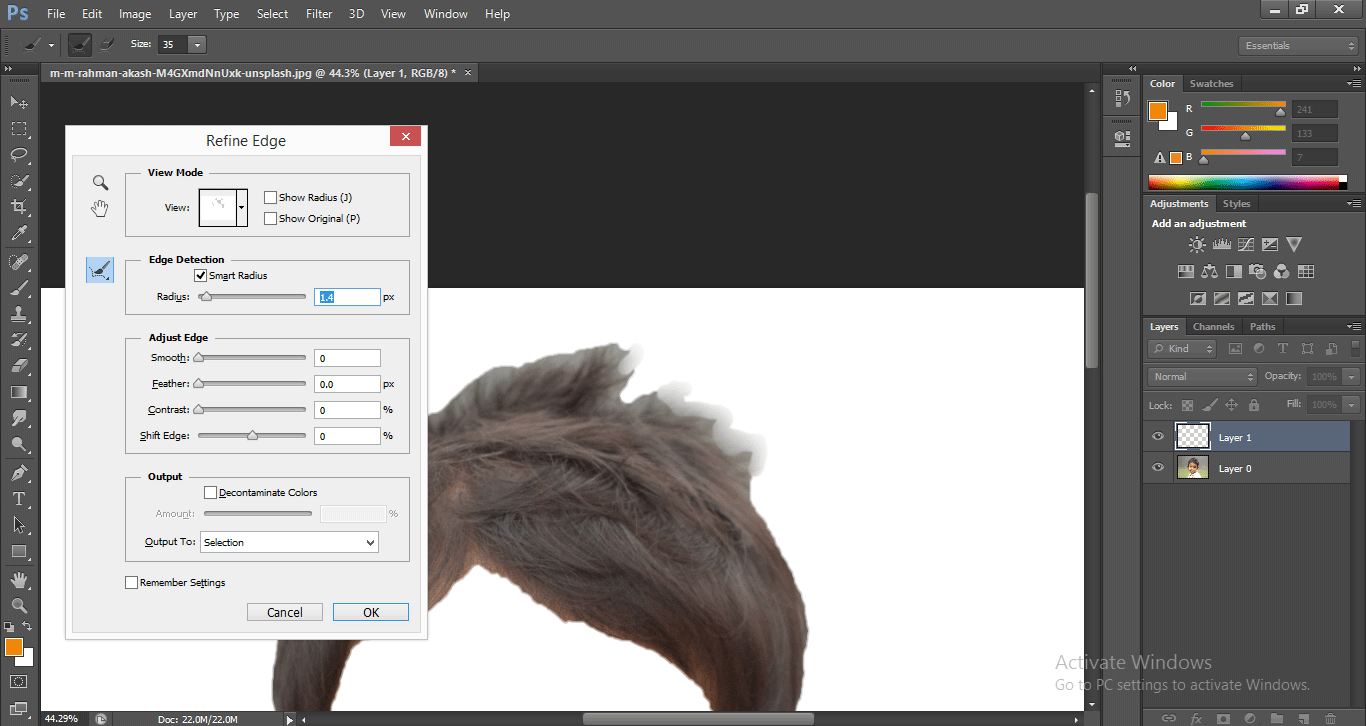The height and width of the screenshot is (726, 1366).
Task: Click the foreground color swatch in Color panel
Action: click(x=1158, y=111)
